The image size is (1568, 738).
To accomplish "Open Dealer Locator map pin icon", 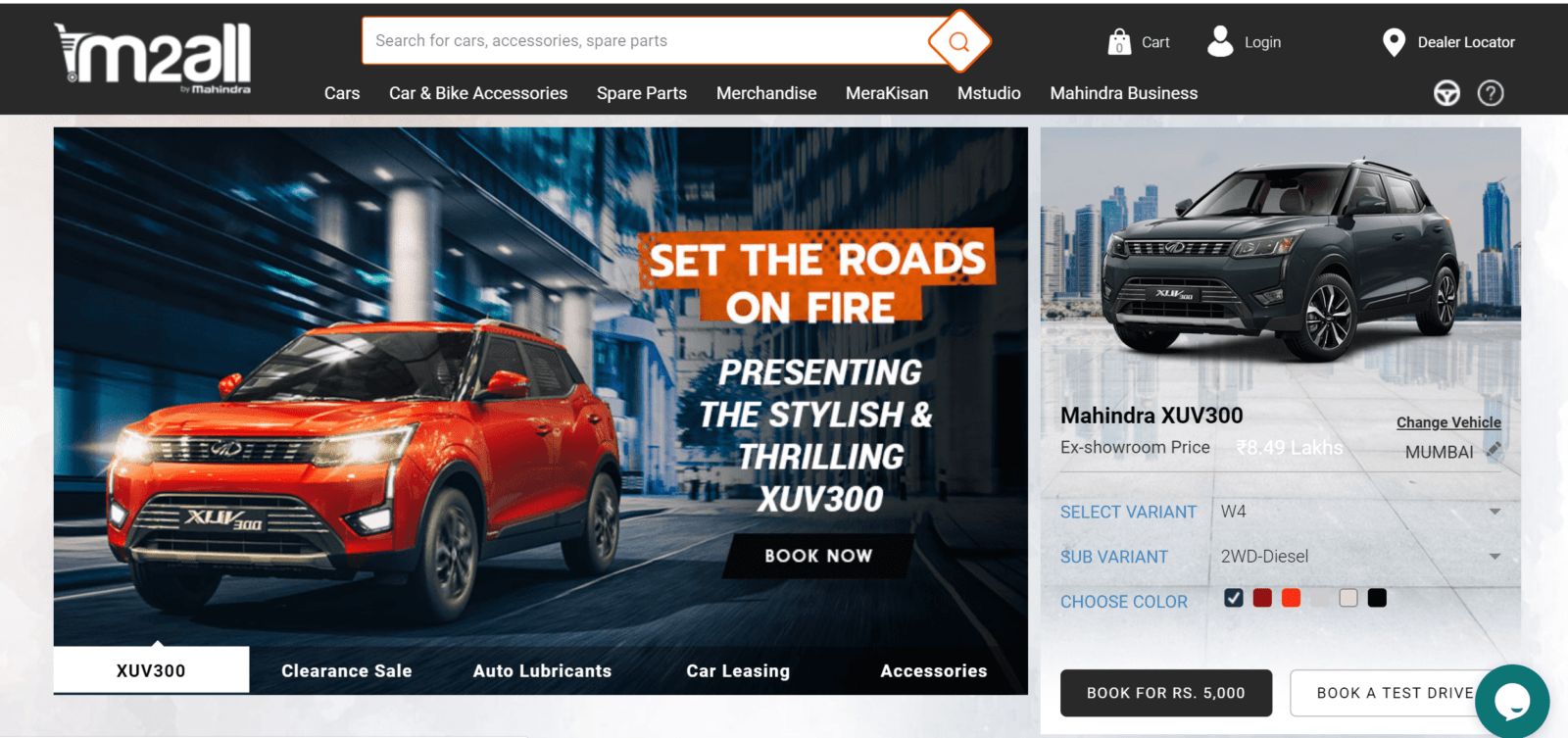I will 1393,42.
